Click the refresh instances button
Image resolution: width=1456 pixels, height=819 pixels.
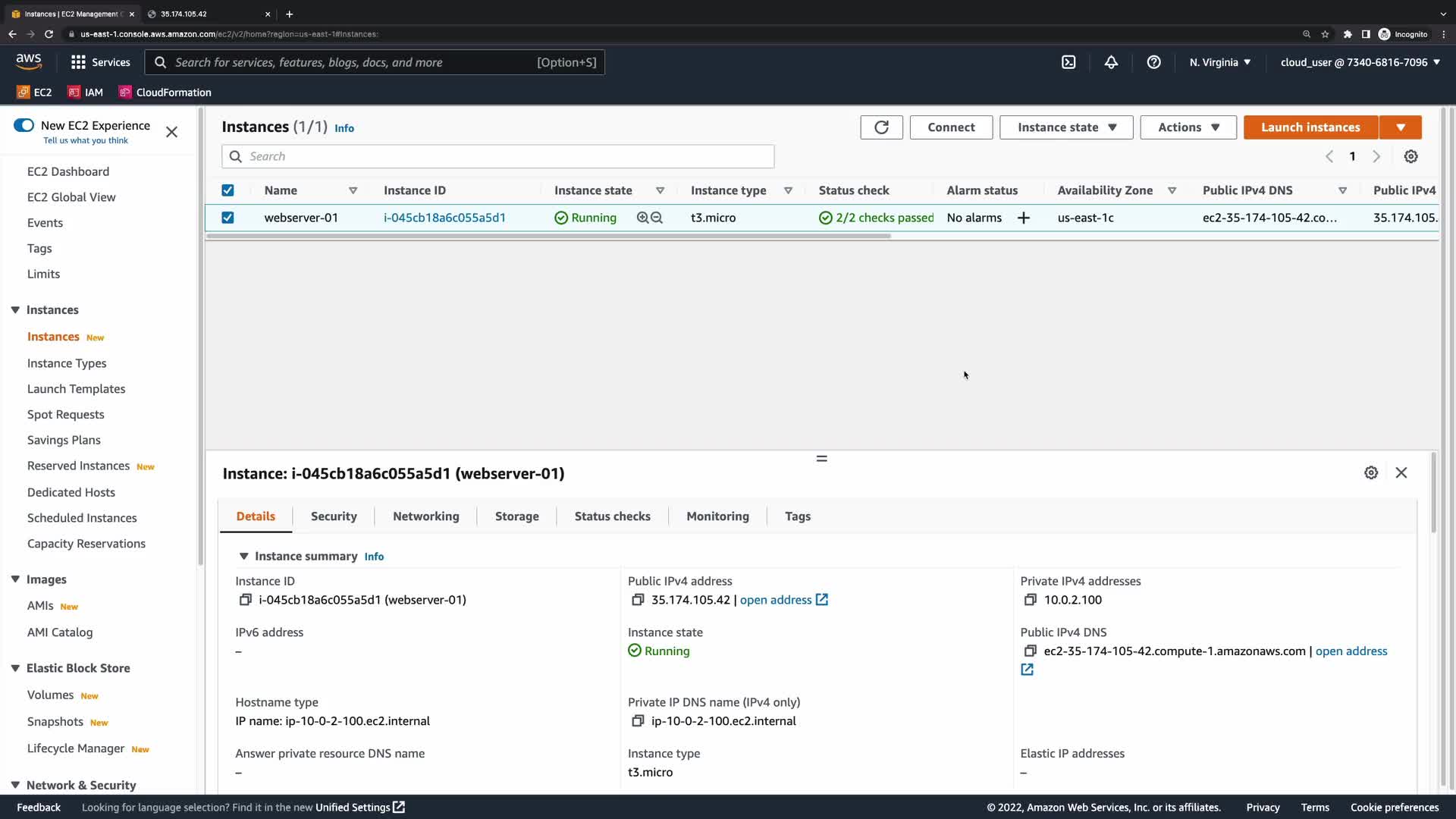coord(881,127)
